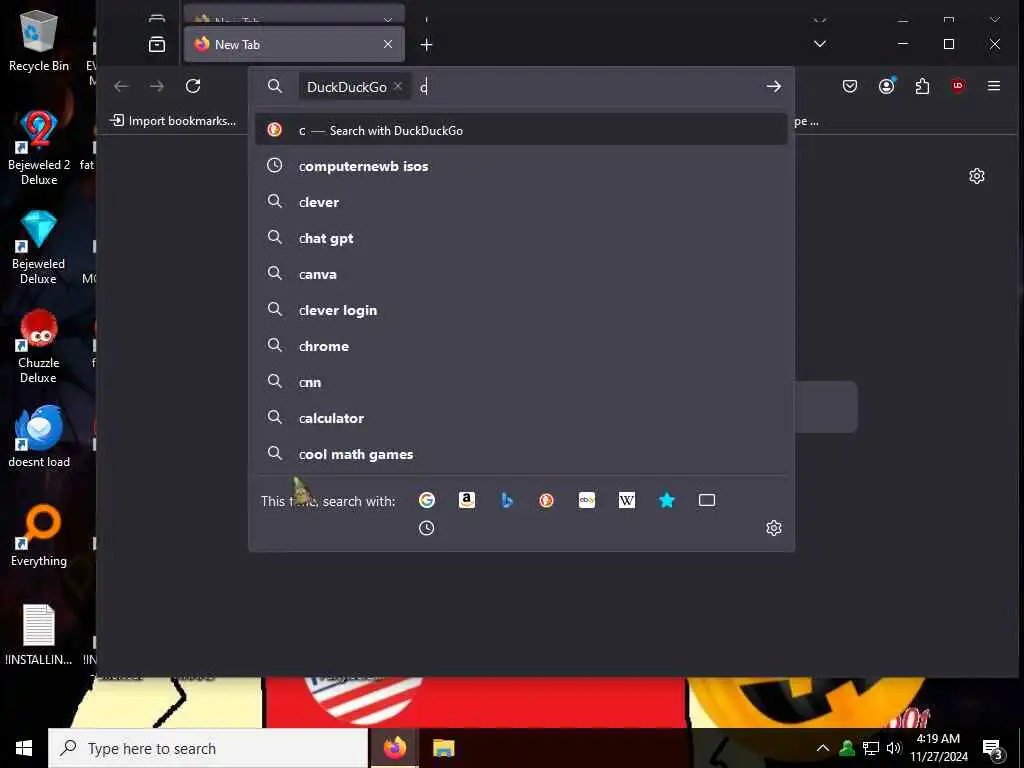Search this time with Bing icon
The height and width of the screenshot is (768, 1024).
[x=507, y=500]
